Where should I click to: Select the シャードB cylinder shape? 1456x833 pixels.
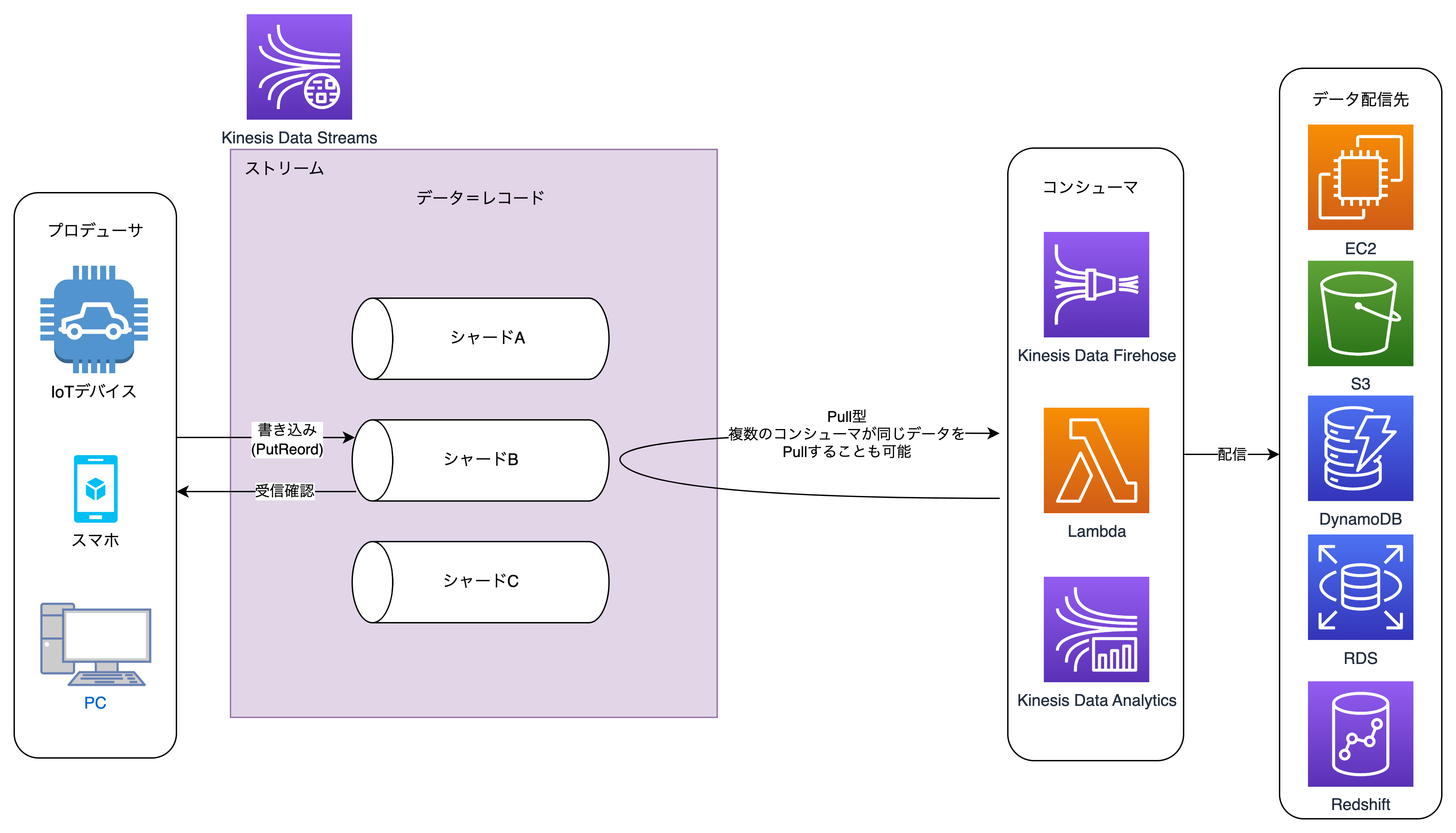[481, 460]
